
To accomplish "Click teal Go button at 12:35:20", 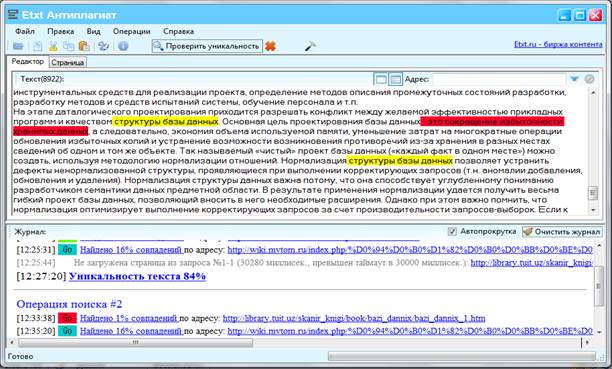I will pyautogui.click(x=67, y=331).
